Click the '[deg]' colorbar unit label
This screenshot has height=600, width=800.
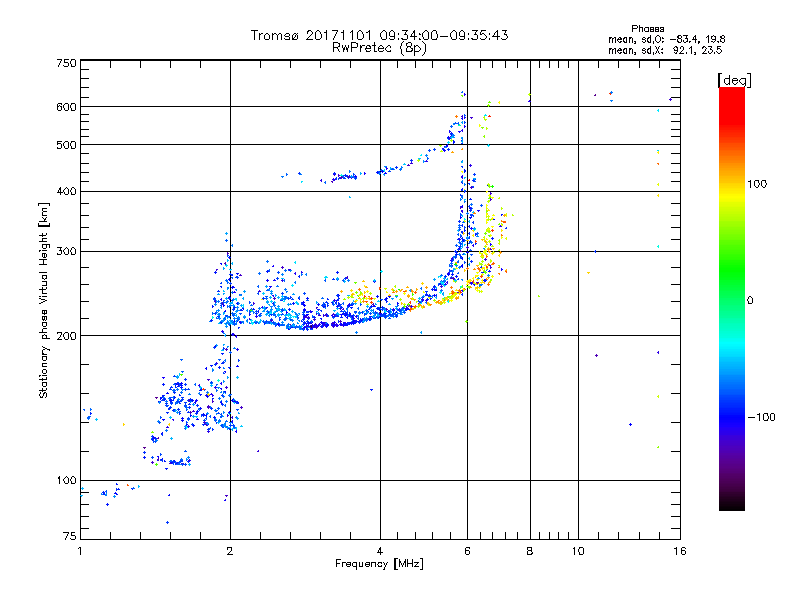(734, 80)
